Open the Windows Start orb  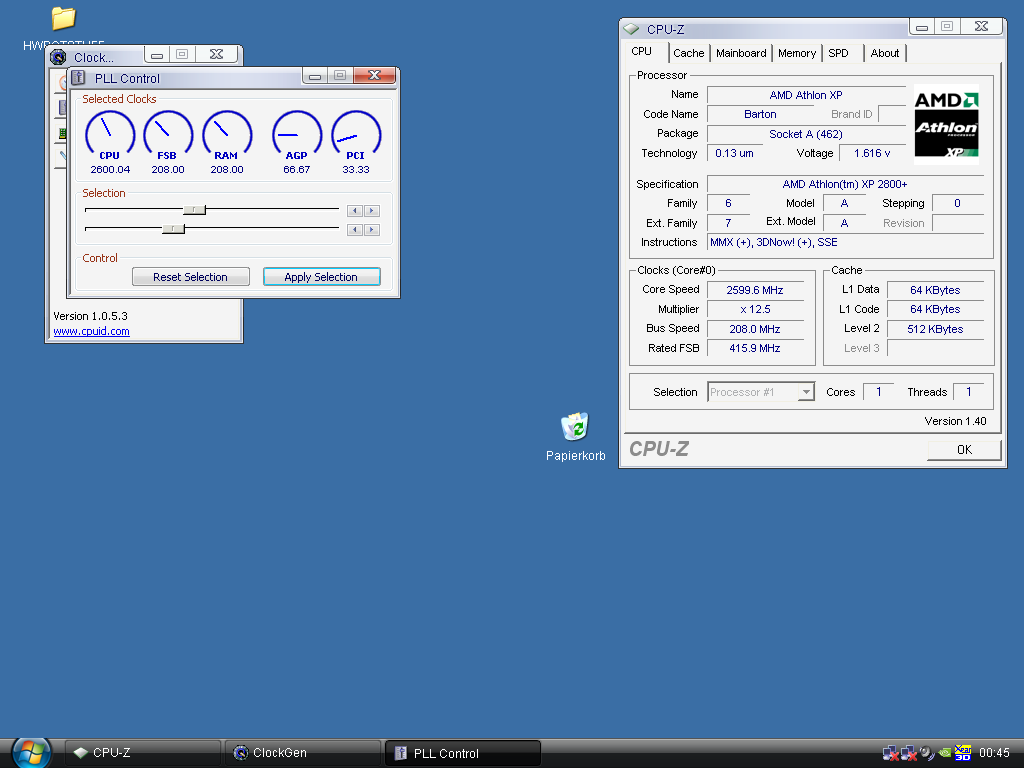click(x=31, y=753)
